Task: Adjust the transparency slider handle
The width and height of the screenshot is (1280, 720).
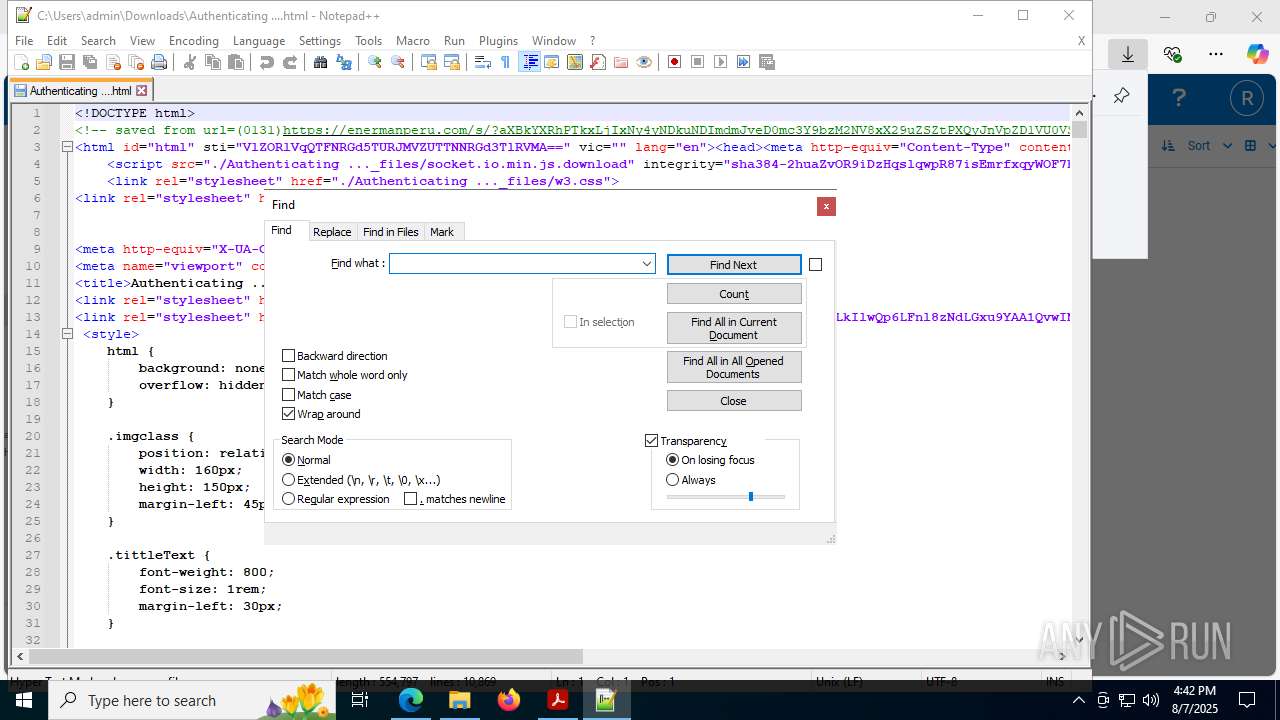Action: click(x=750, y=496)
